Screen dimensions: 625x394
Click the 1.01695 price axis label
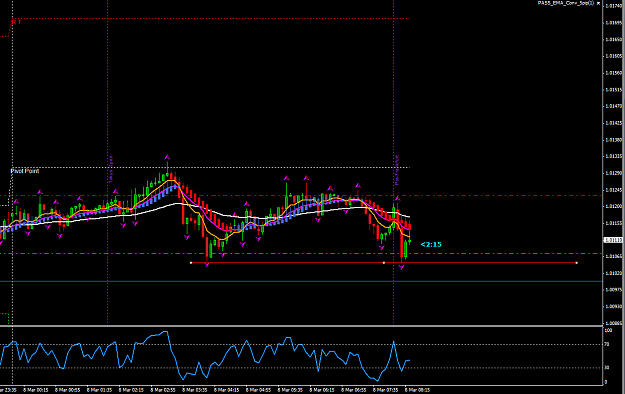(x=614, y=23)
